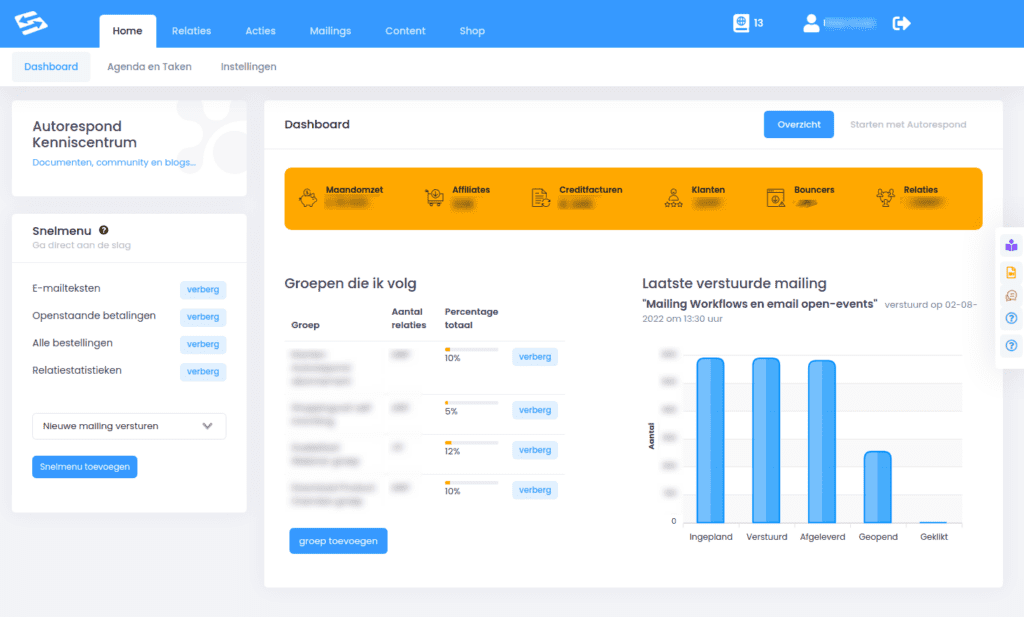
Task: Click the Verstuurd bar in the chart
Action: (766, 440)
